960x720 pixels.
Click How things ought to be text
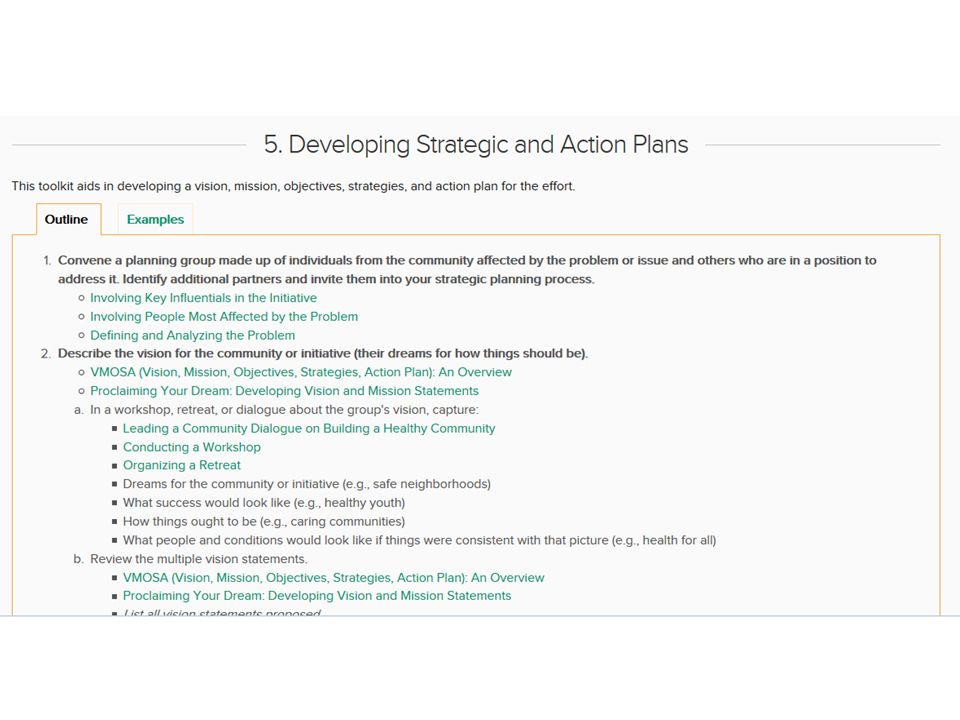[264, 522]
